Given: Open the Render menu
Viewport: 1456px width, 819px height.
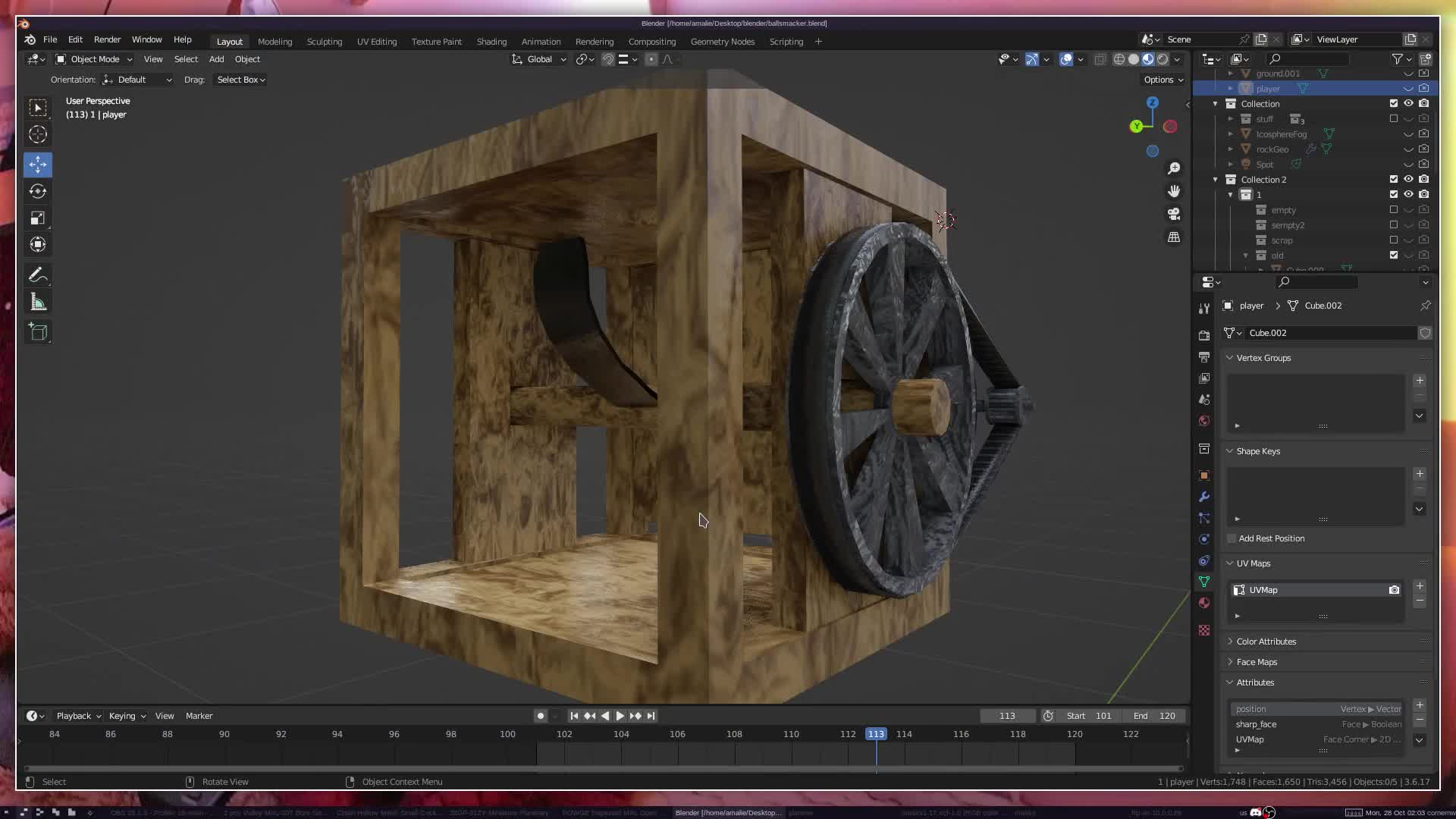Looking at the screenshot, I should (107, 39).
